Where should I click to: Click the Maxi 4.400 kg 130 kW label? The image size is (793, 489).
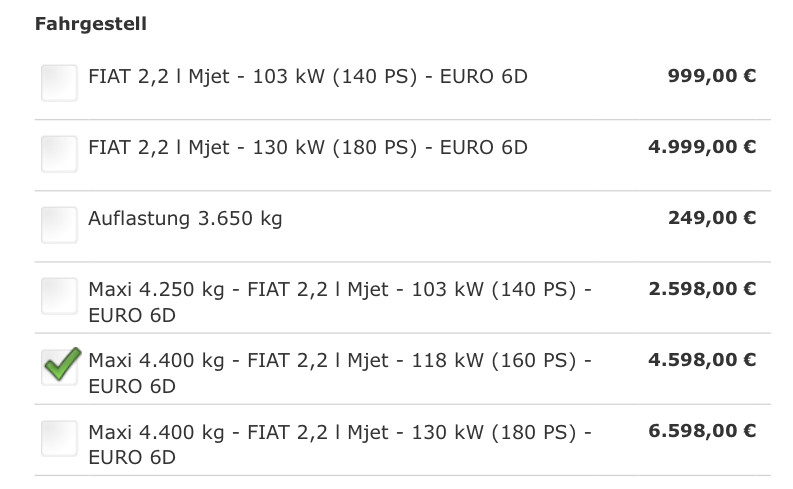(x=340, y=444)
